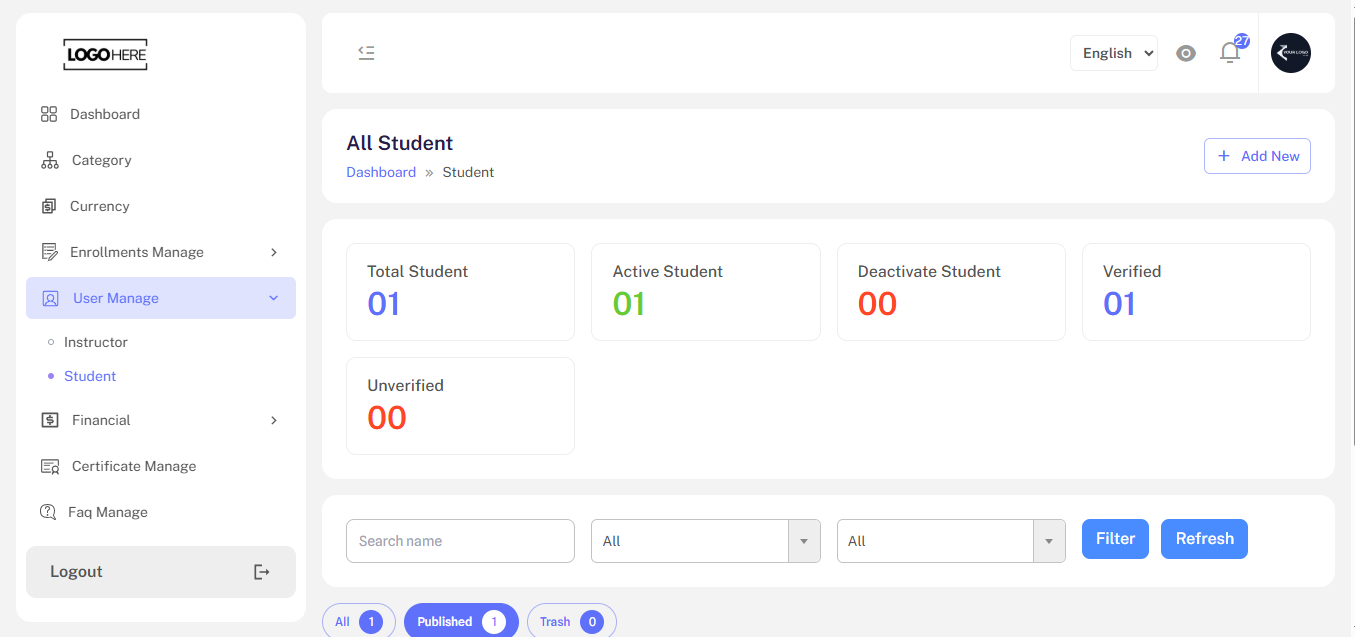Screen dimensions: 1355x637
Task: Expand the Financial menu chevron
Action: coord(274,420)
